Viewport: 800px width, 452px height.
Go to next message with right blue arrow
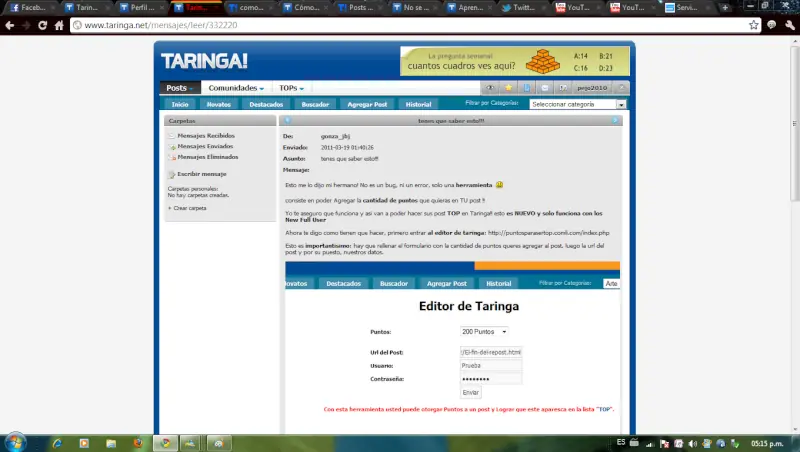point(615,120)
